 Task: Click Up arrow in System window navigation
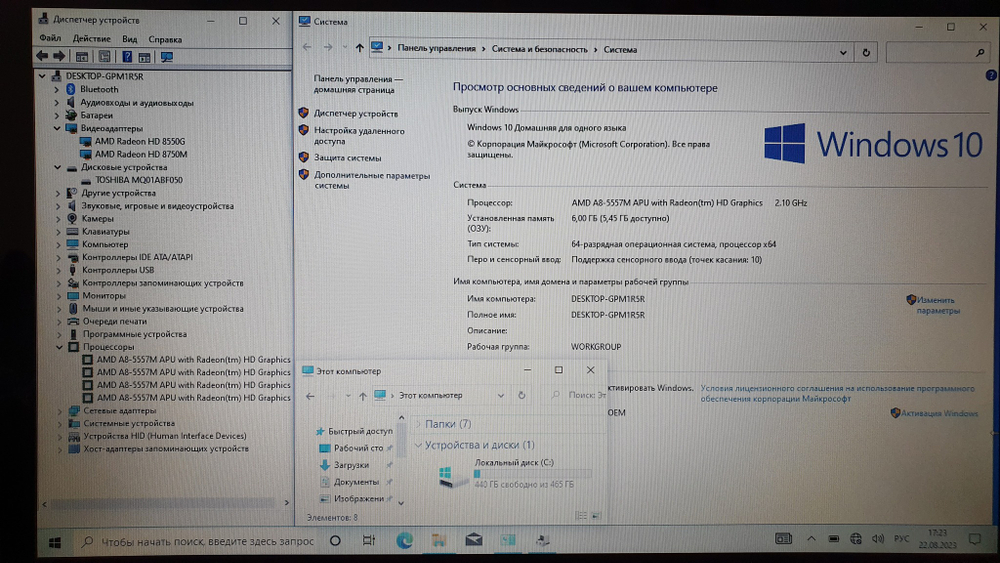tap(360, 48)
